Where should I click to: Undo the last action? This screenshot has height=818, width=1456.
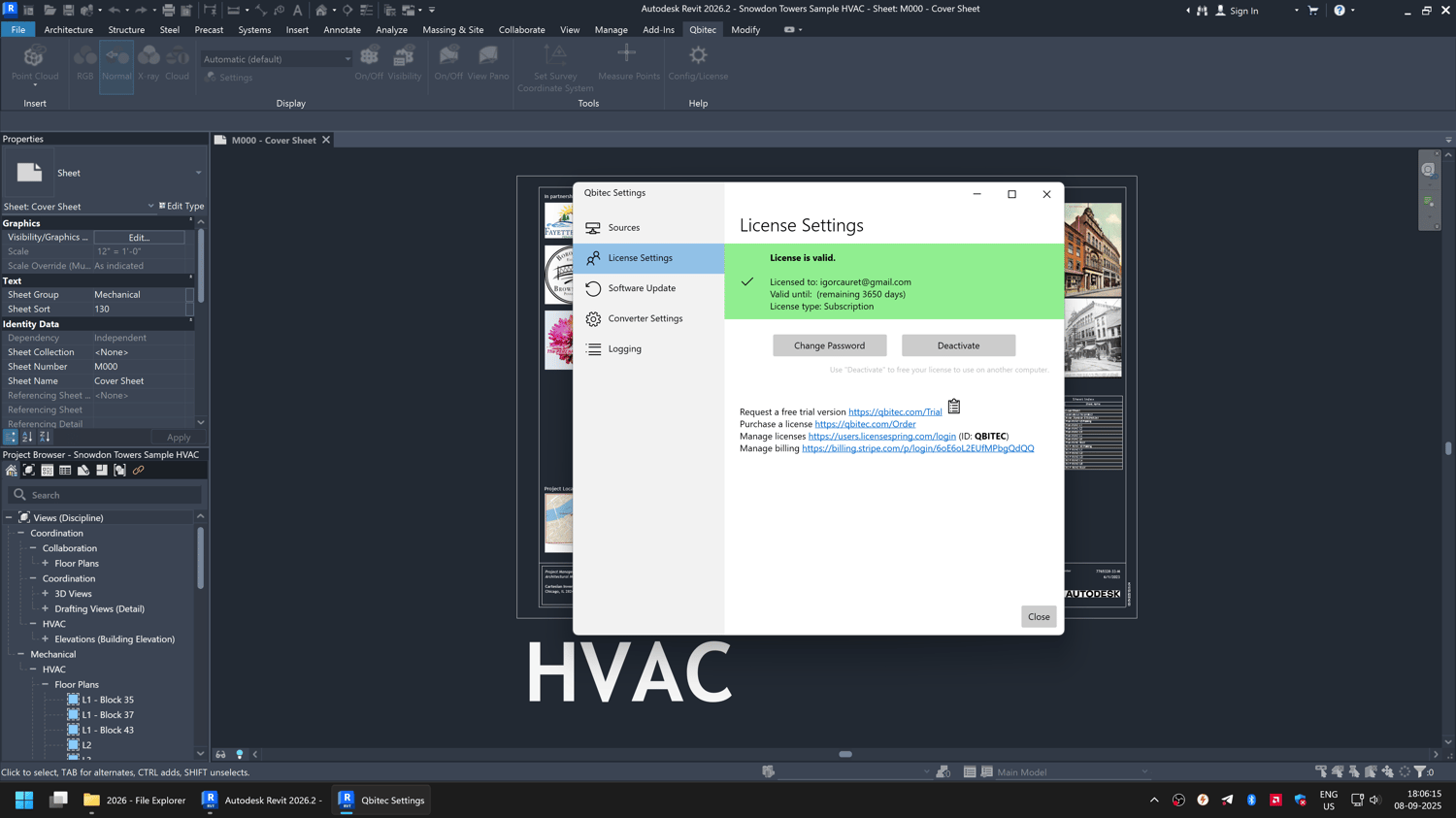click(115, 10)
